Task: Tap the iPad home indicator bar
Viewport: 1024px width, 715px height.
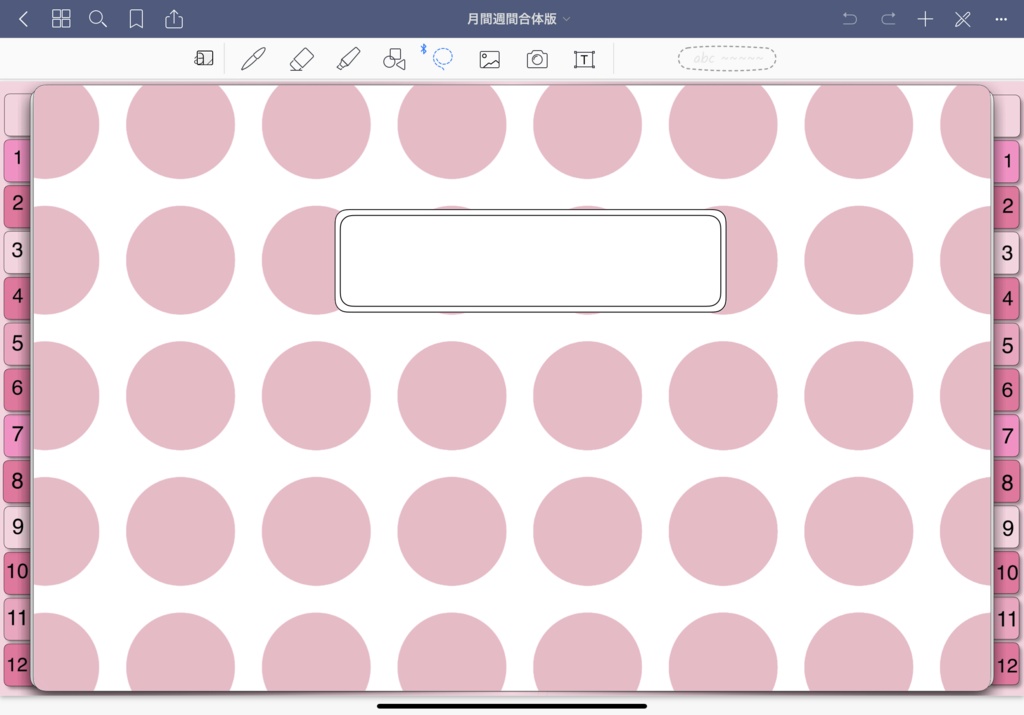Action: (512, 706)
